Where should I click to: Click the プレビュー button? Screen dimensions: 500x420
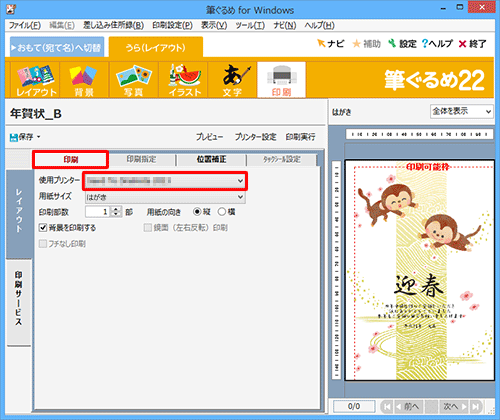pos(209,137)
